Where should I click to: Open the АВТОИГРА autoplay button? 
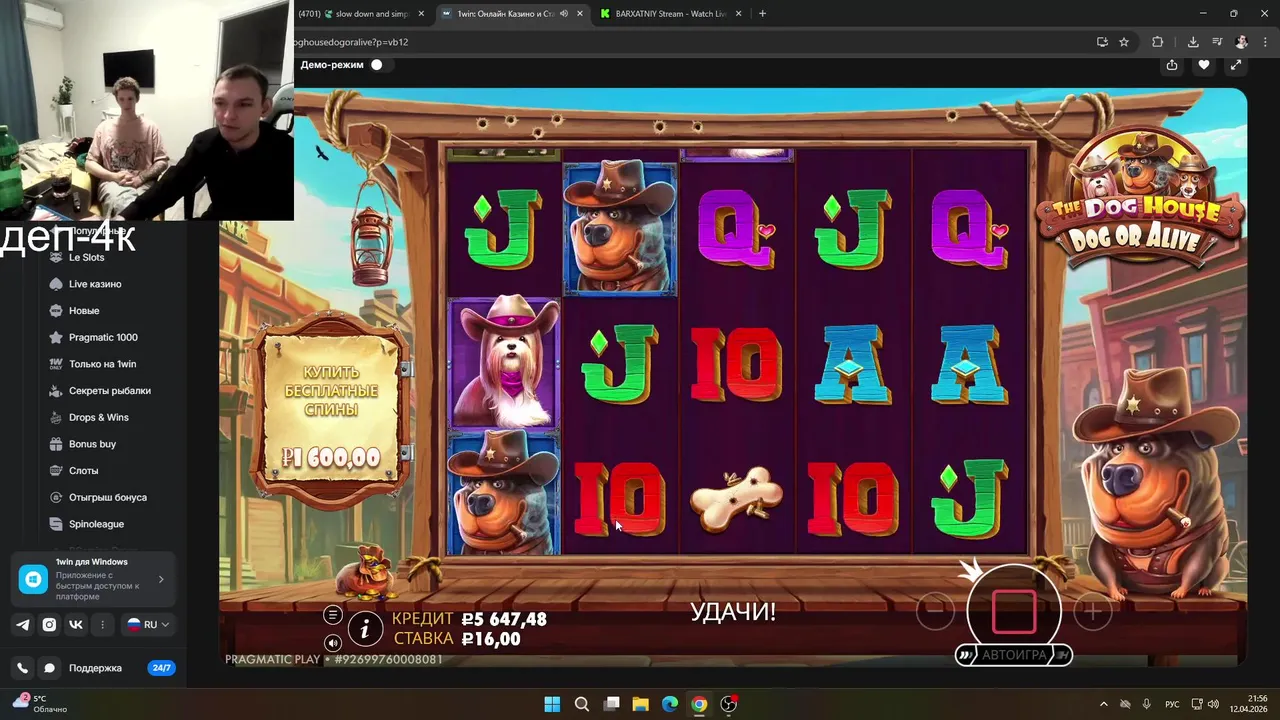(x=1014, y=655)
